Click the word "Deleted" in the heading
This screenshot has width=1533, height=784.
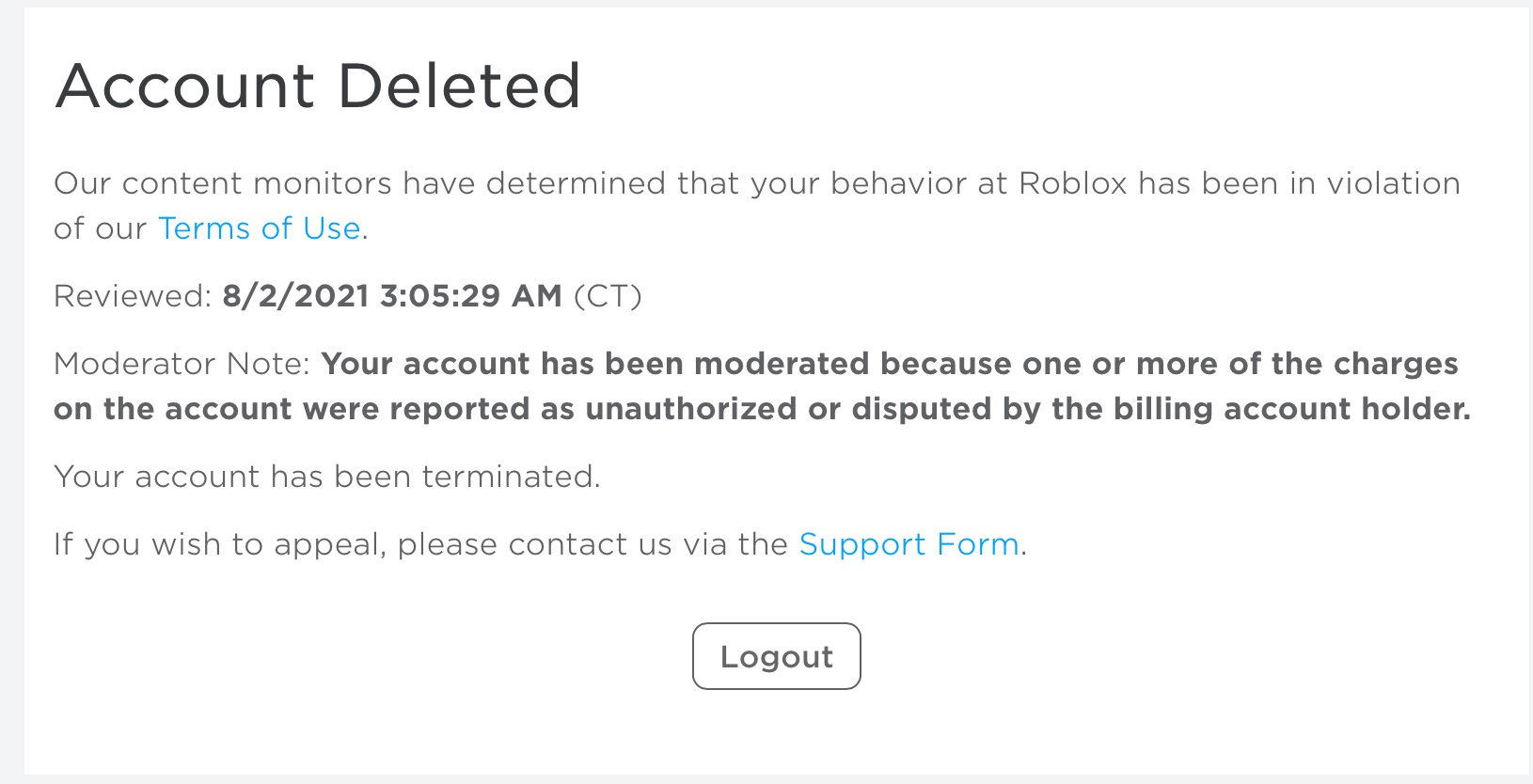458,86
